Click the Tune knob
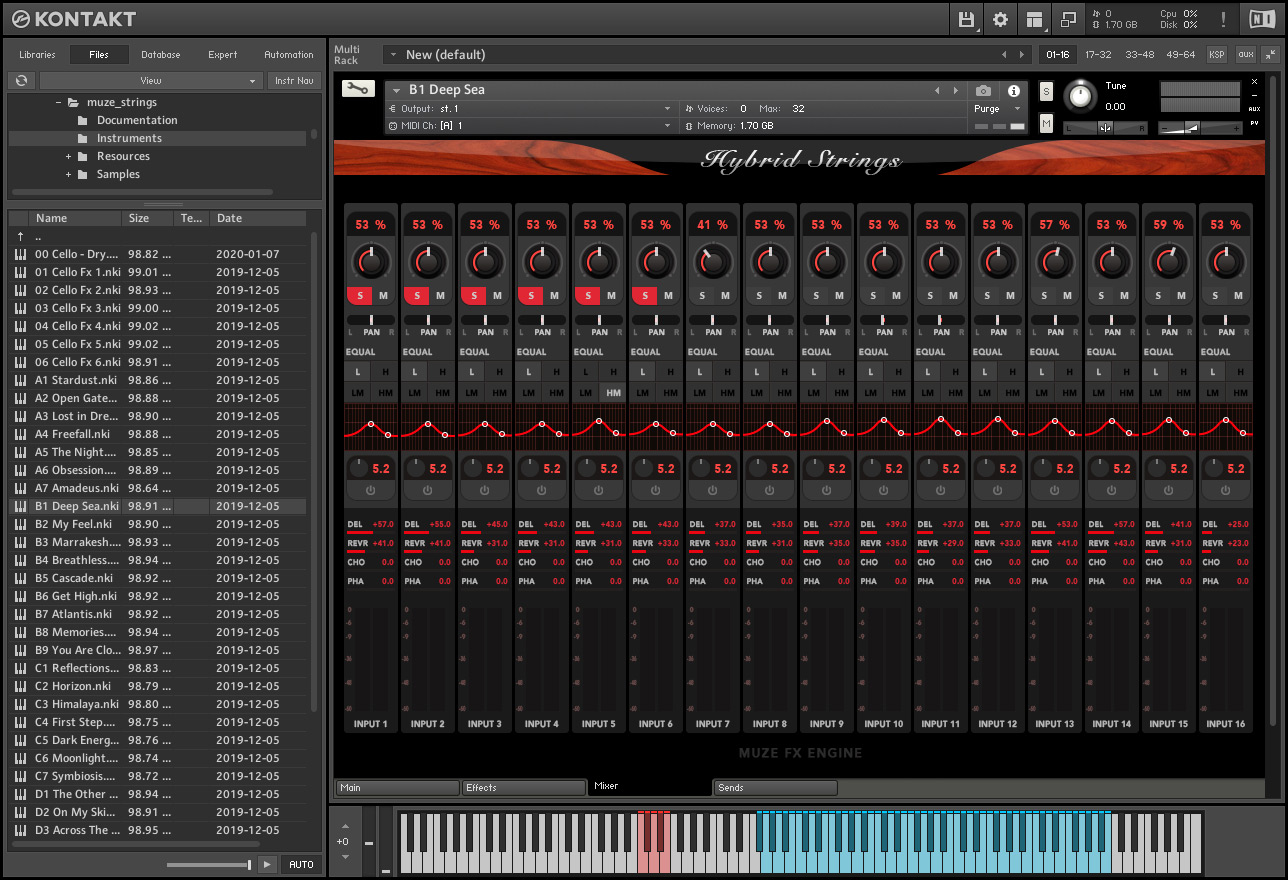The height and width of the screenshot is (880, 1288). 1079,96
